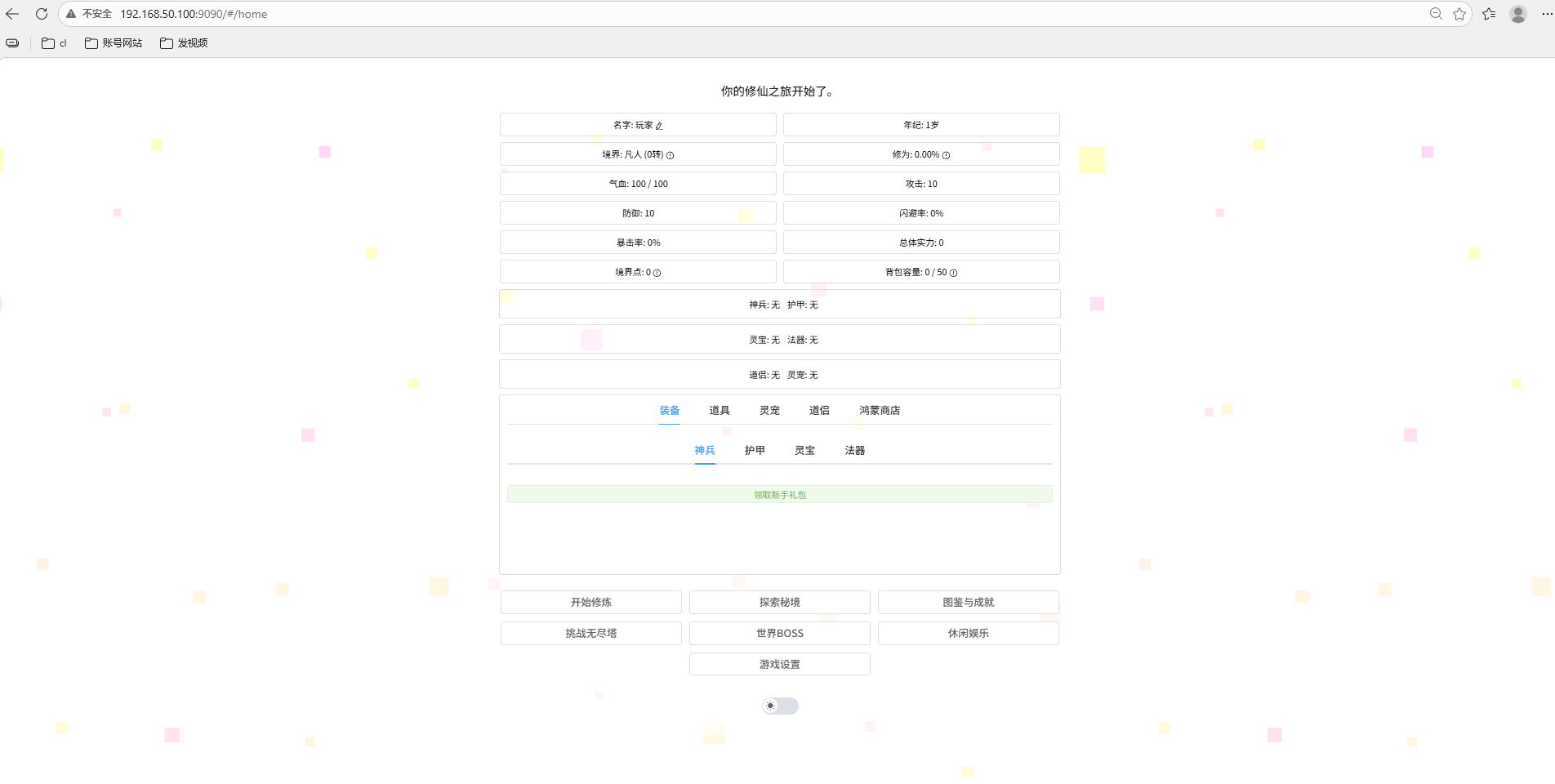Add the page to favorites via star icon
The image size is (1555, 784).
click(1459, 14)
